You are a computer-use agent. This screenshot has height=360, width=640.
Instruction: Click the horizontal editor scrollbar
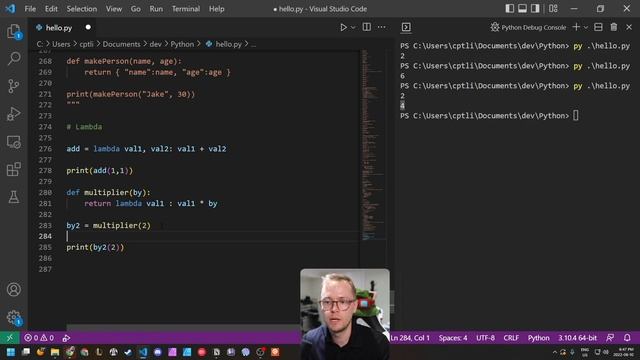[x=183, y=327]
